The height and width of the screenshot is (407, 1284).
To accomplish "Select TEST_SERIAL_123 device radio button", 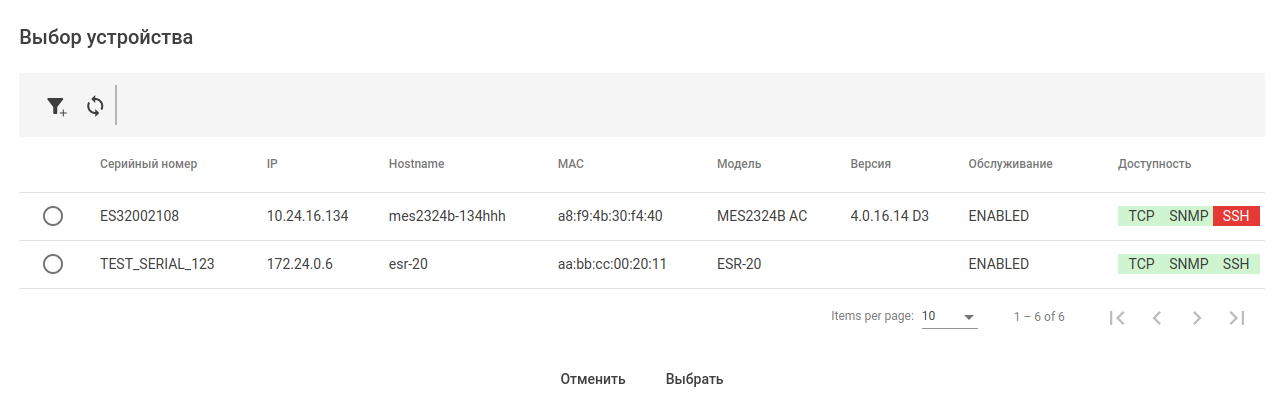I will 53,264.
